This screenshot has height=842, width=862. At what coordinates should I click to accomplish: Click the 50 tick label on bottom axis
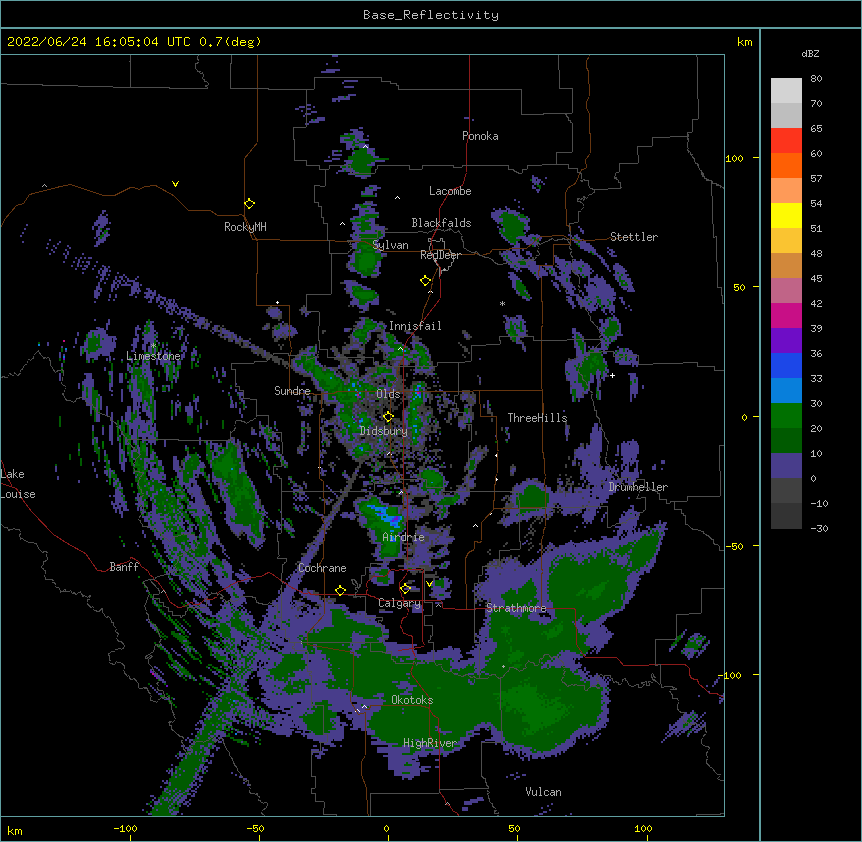515,828
